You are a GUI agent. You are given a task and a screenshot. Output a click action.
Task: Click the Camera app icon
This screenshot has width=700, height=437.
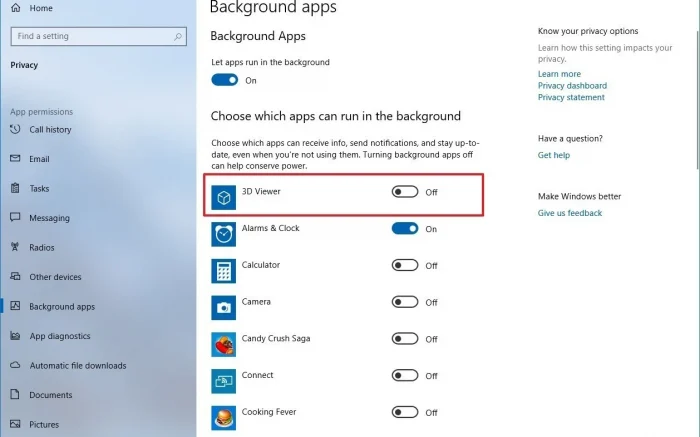pyautogui.click(x=224, y=308)
